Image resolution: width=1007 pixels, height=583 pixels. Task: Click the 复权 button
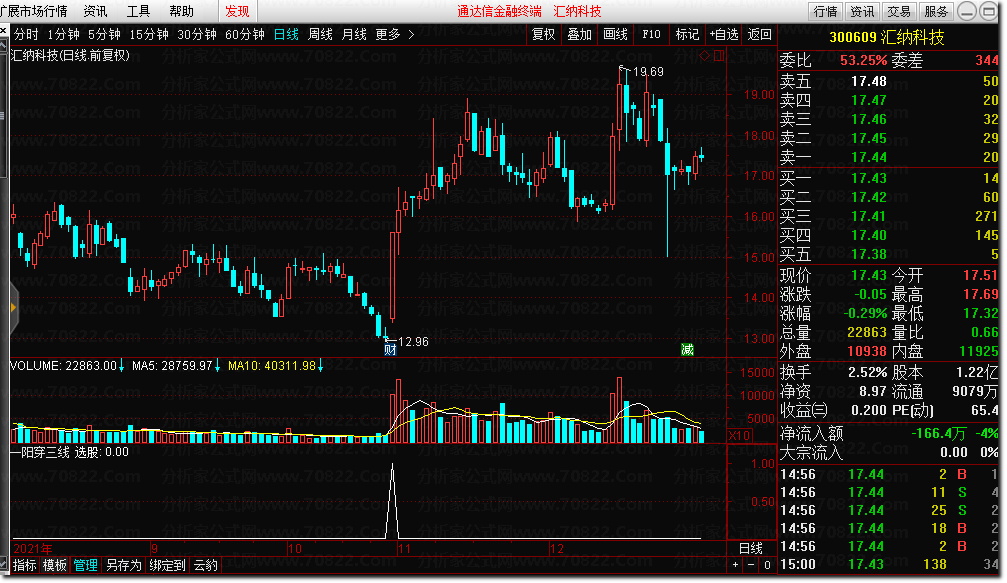(543, 35)
